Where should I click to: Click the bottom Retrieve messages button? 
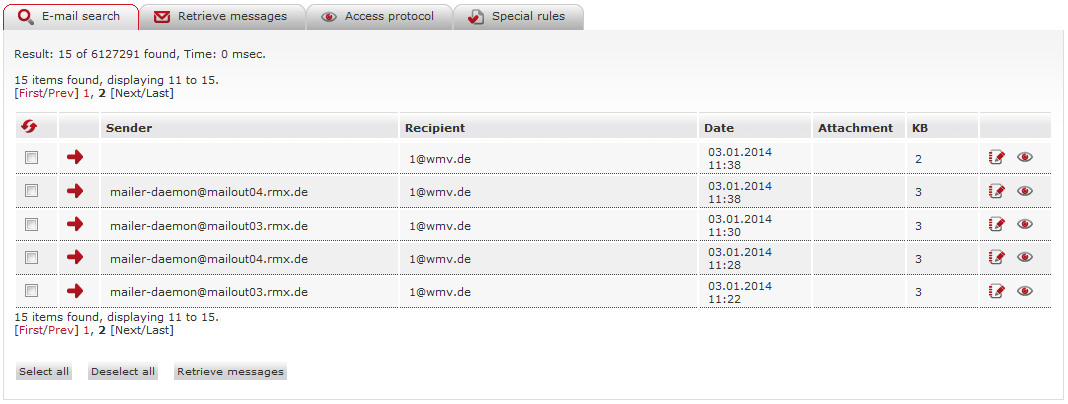[230, 372]
